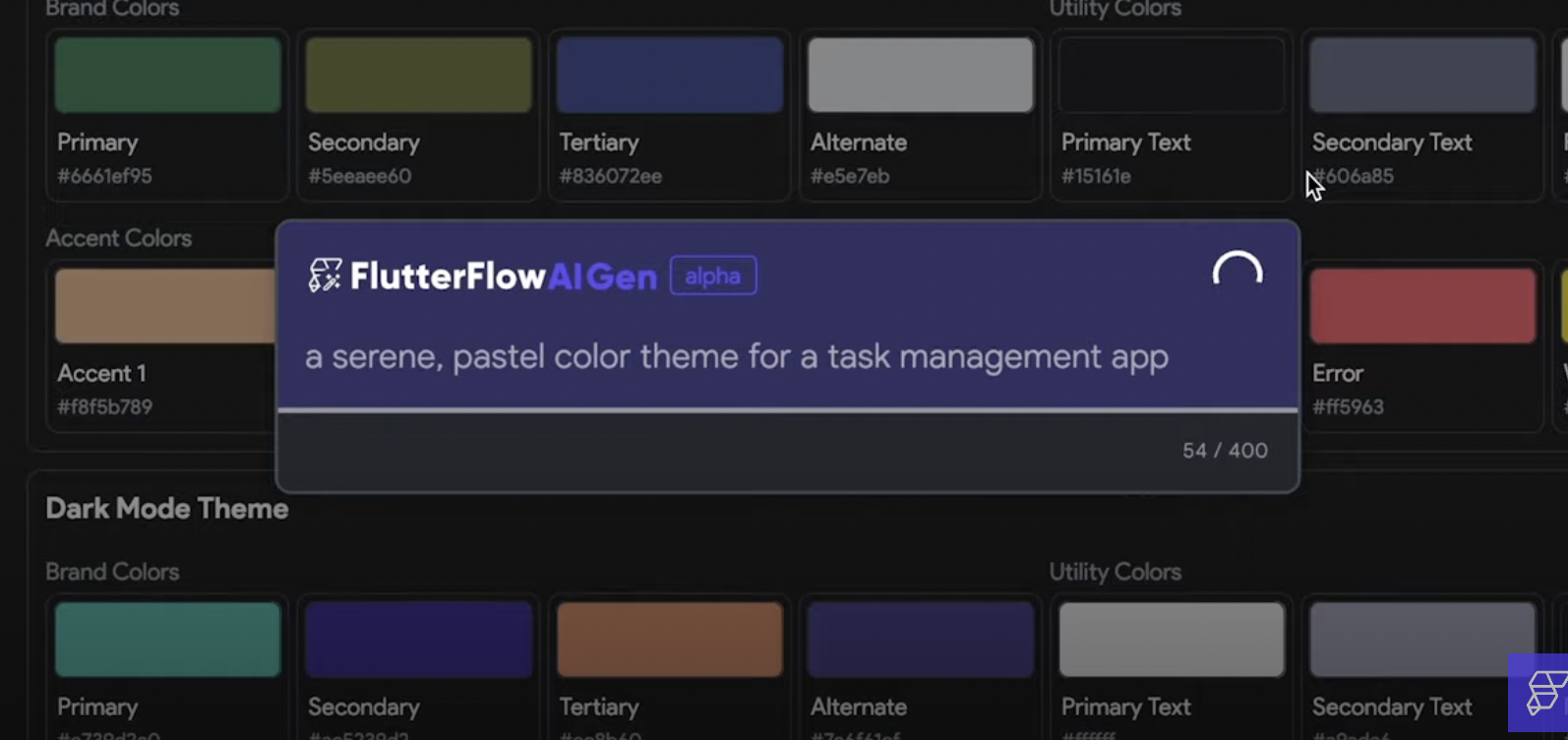Select the green Primary swatch labeled #6661ef95
This screenshot has height=740, width=1568.
[x=168, y=76]
